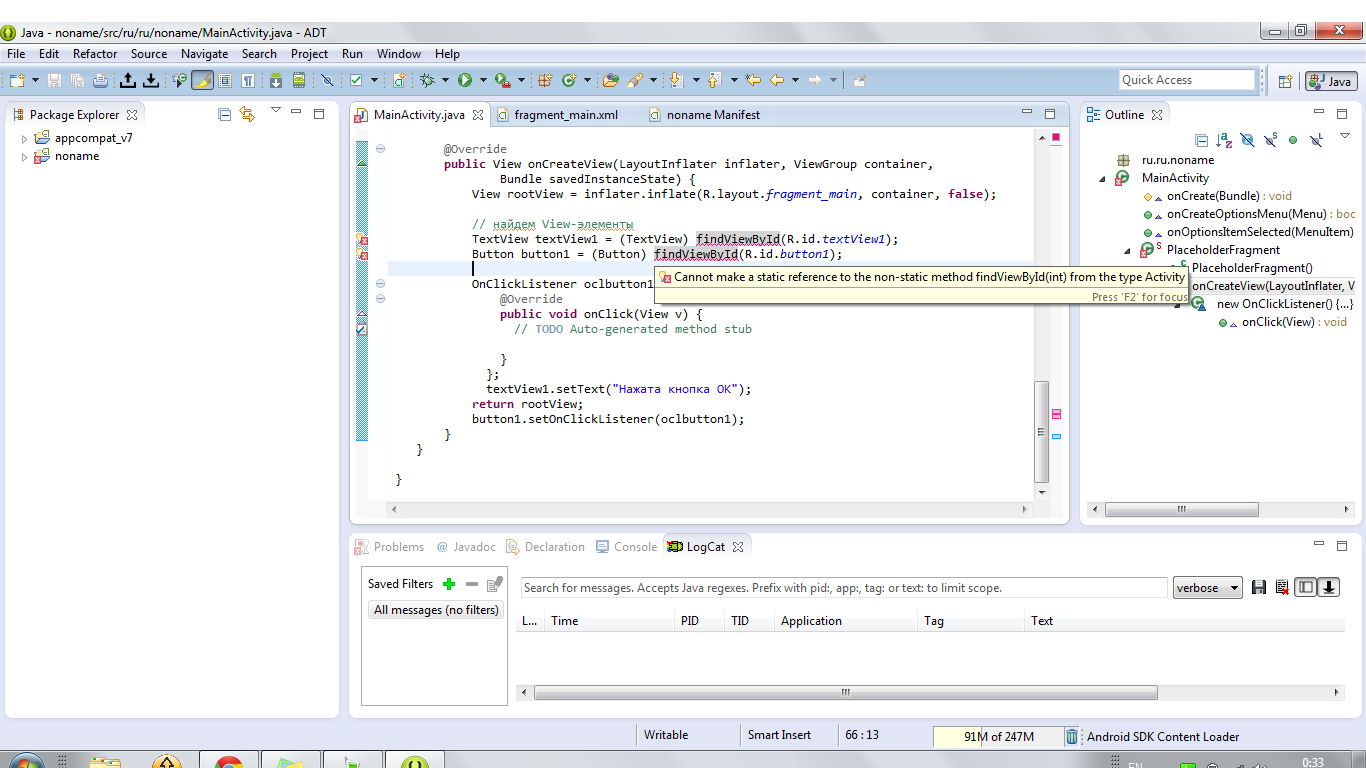
Task: Save LogCat log with the floppy disk icon
Action: click(x=1259, y=588)
